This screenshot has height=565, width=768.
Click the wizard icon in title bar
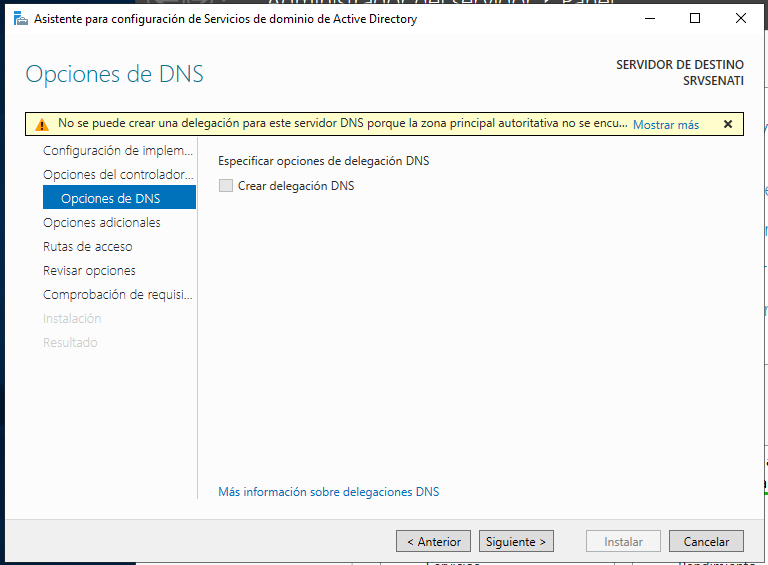pos(21,19)
